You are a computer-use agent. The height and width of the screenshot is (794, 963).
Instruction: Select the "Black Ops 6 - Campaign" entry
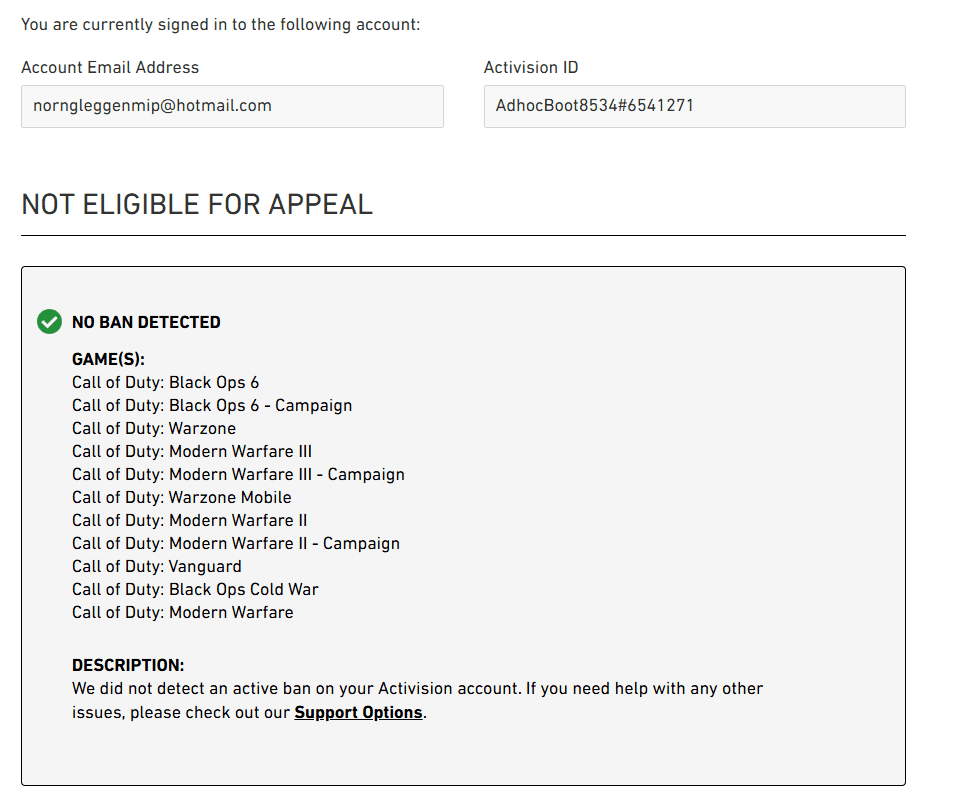212,405
